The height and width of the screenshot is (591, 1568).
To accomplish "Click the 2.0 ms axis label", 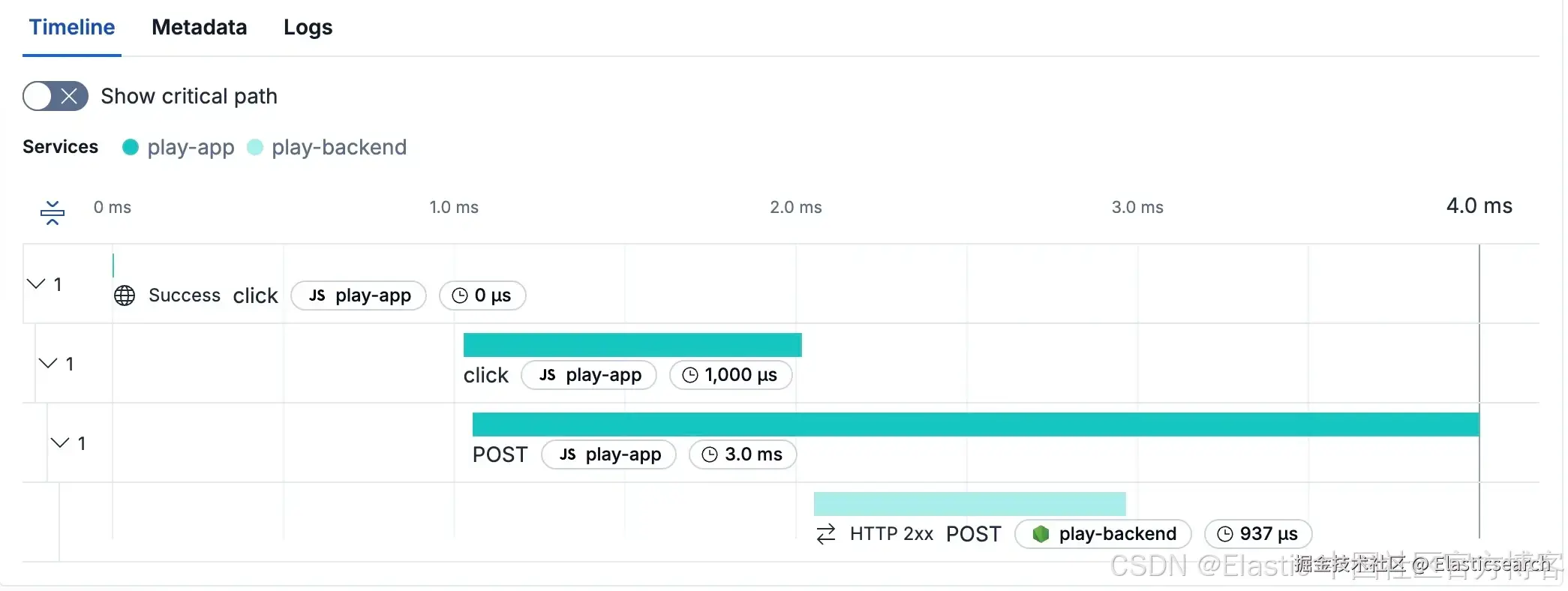I will tap(796, 207).
